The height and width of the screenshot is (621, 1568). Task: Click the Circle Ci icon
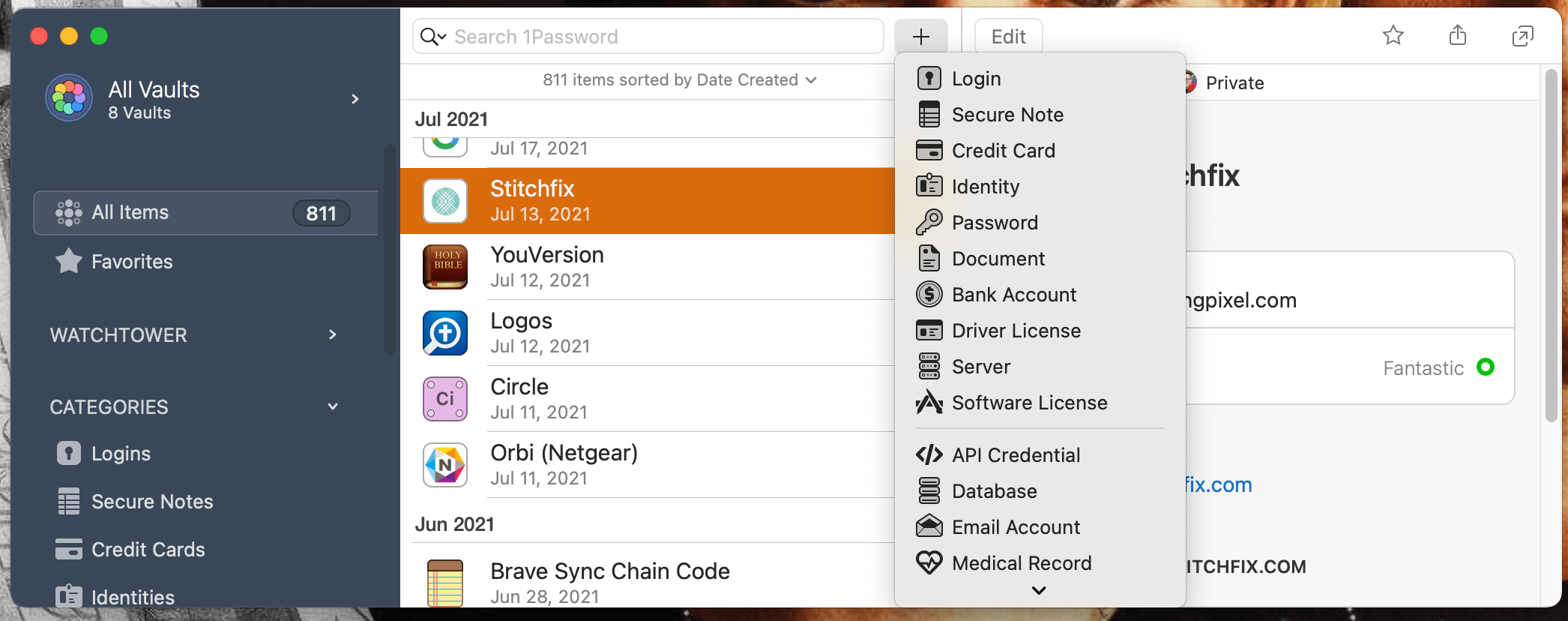coord(445,399)
